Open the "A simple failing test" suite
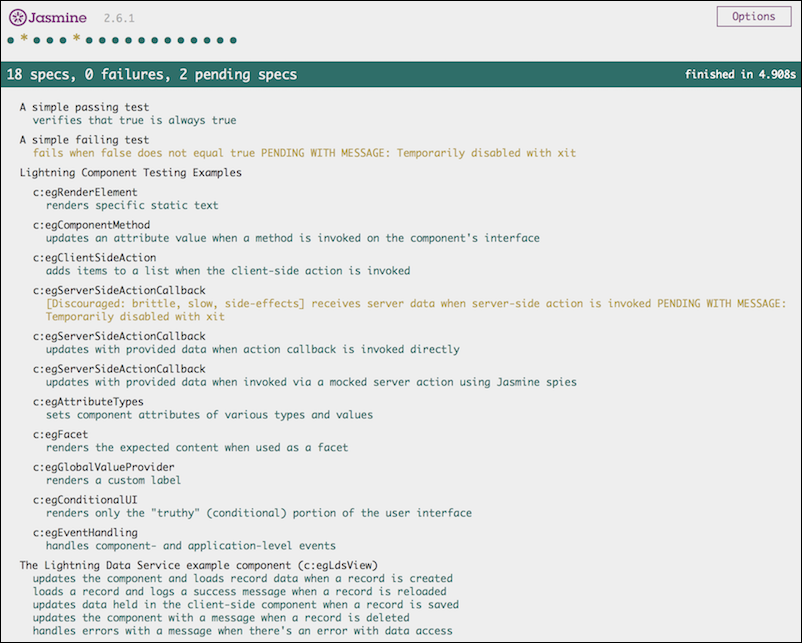The width and height of the screenshot is (802, 643). (84, 140)
